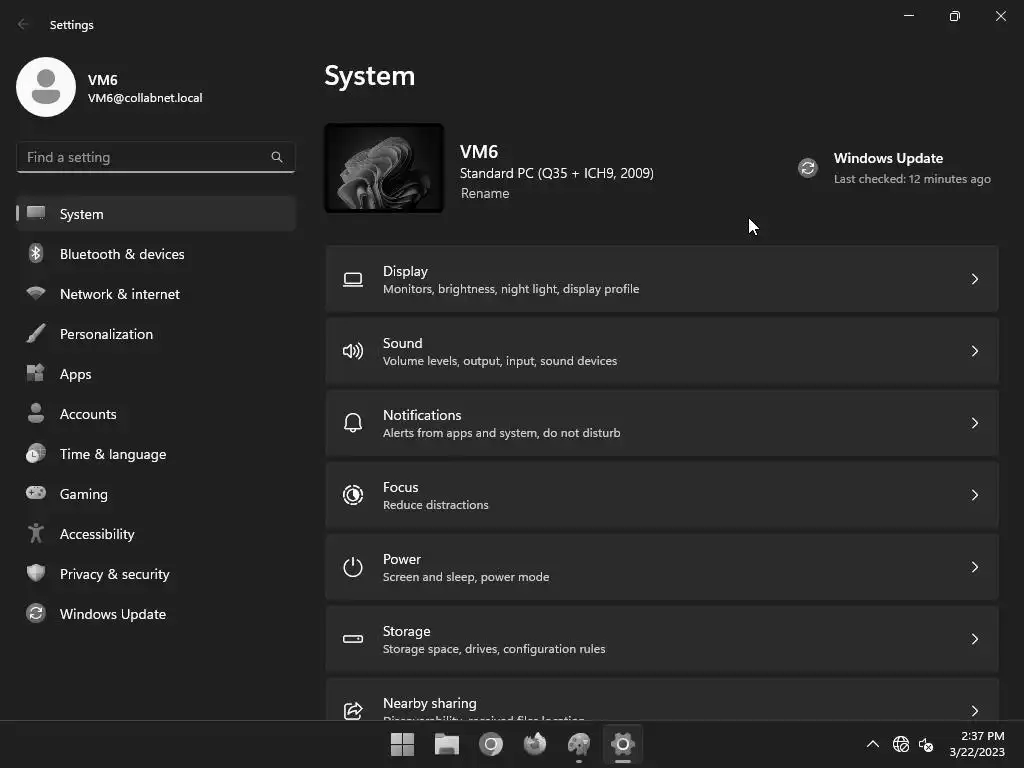Click the Privacy & security shield icon
Viewport: 1024px width, 768px height.
tap(36, 573)
